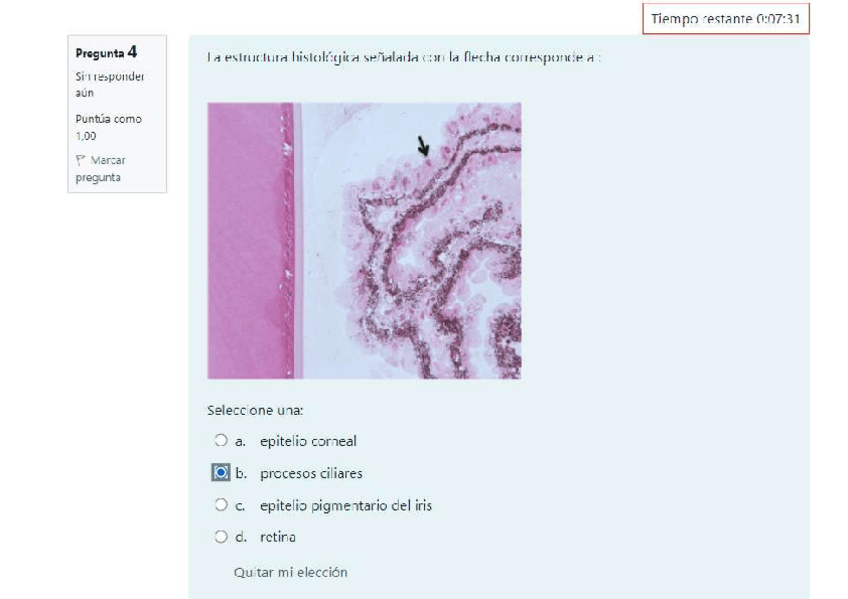This screenshot has height=599, width=848.
Task: Click the epitelio corneal answer label
Action: click(308, 441)
